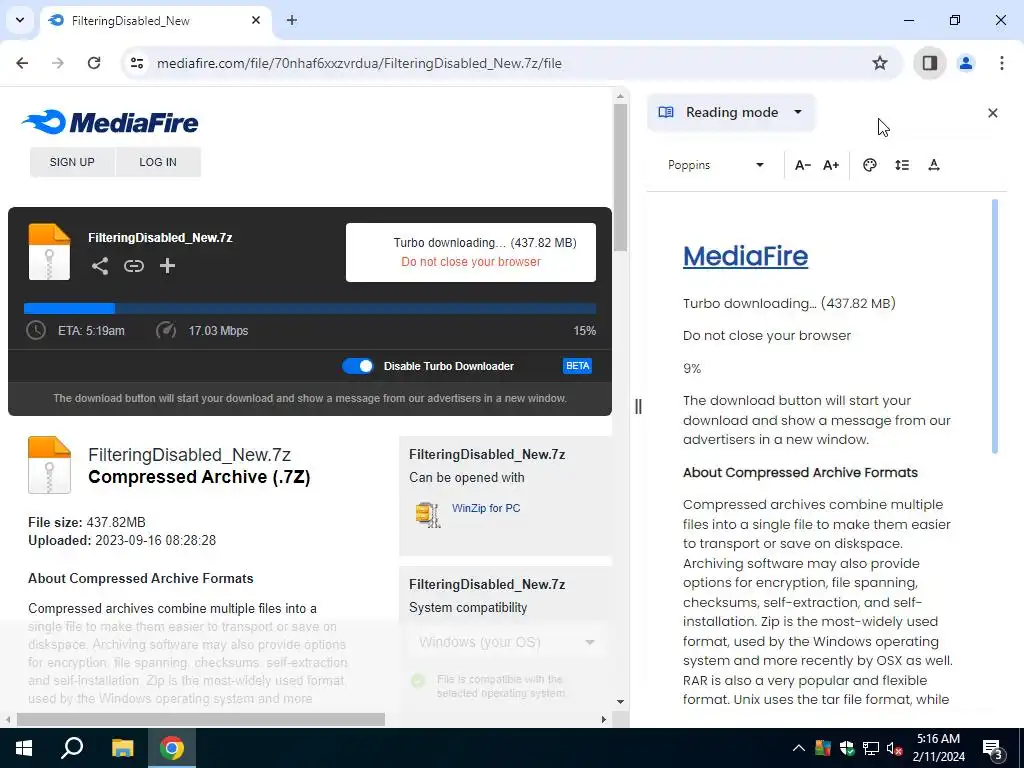
Task: Click the Windows Security tray icon
Action: point(847,748)
